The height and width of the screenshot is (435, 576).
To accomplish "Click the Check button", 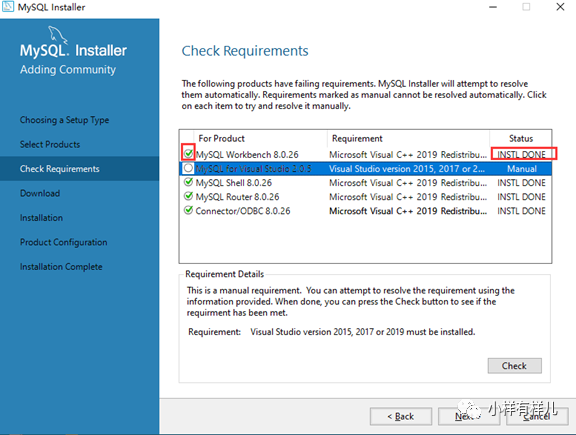I will click(x=514, y=366).
